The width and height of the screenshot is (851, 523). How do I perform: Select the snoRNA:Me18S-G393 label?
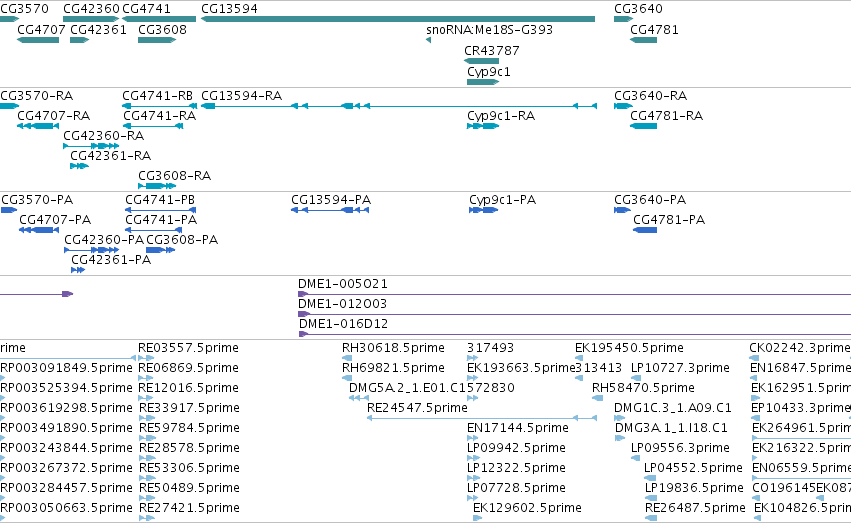click(x=490, y=30)
